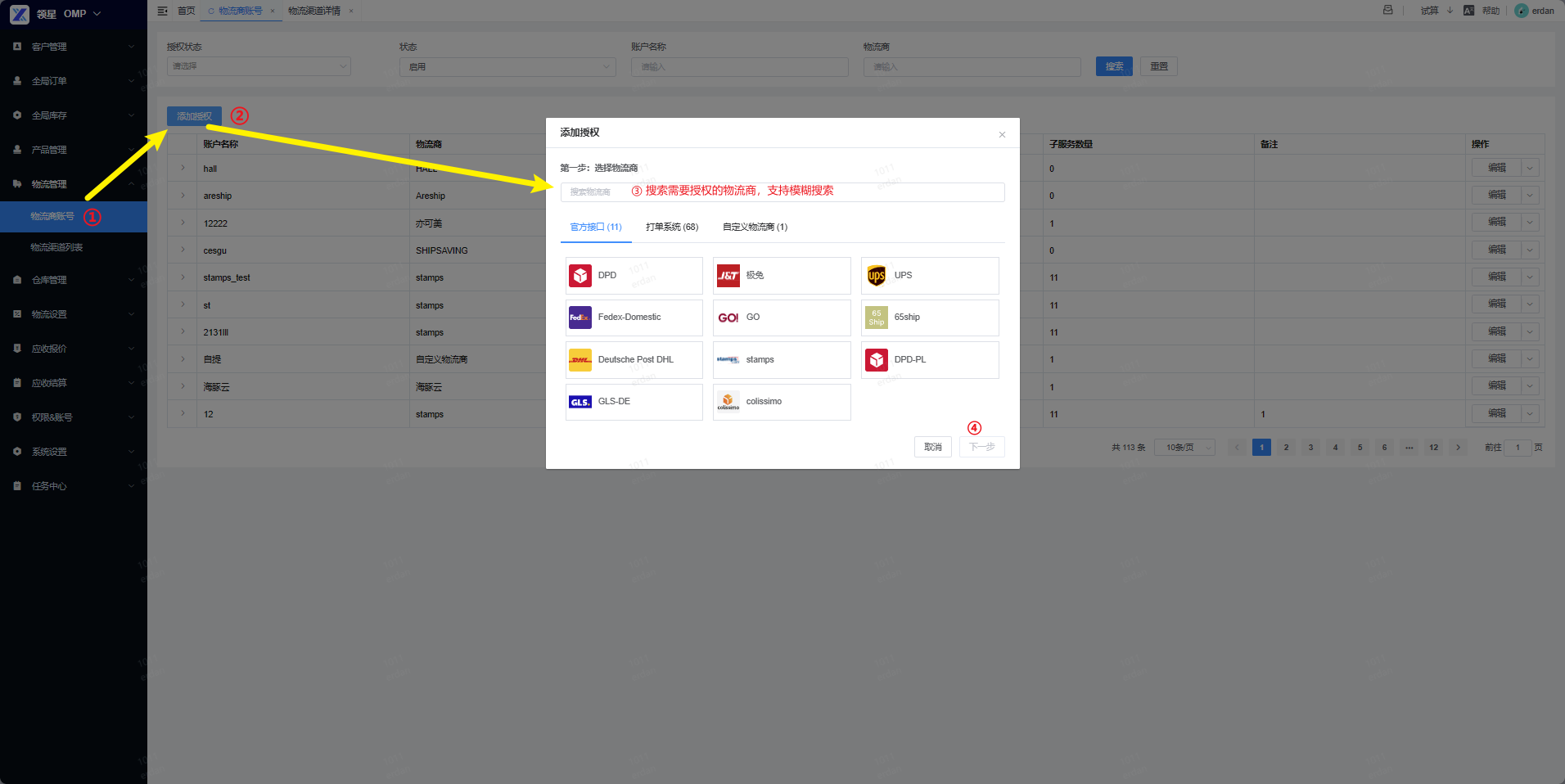
Task: Switch to the 打单系统 (68) tab
Action: (x=672, y=227)
